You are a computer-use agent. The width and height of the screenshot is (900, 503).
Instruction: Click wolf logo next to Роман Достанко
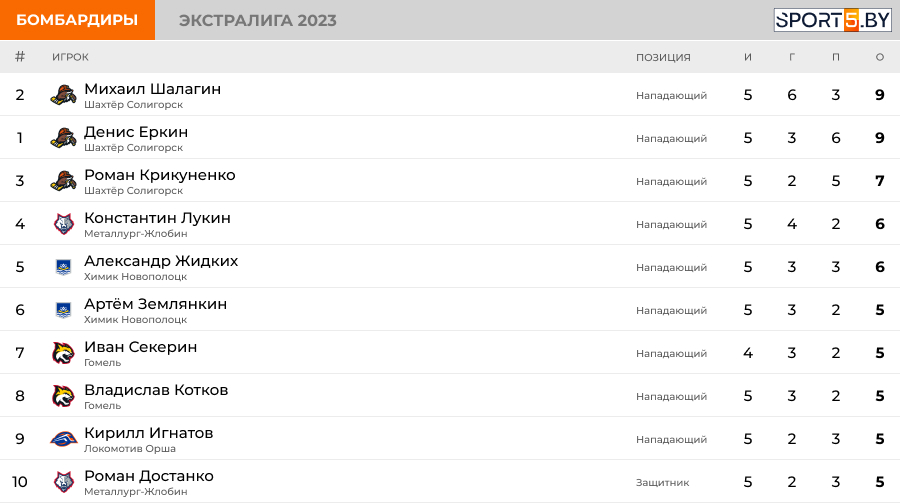point(64,482)
